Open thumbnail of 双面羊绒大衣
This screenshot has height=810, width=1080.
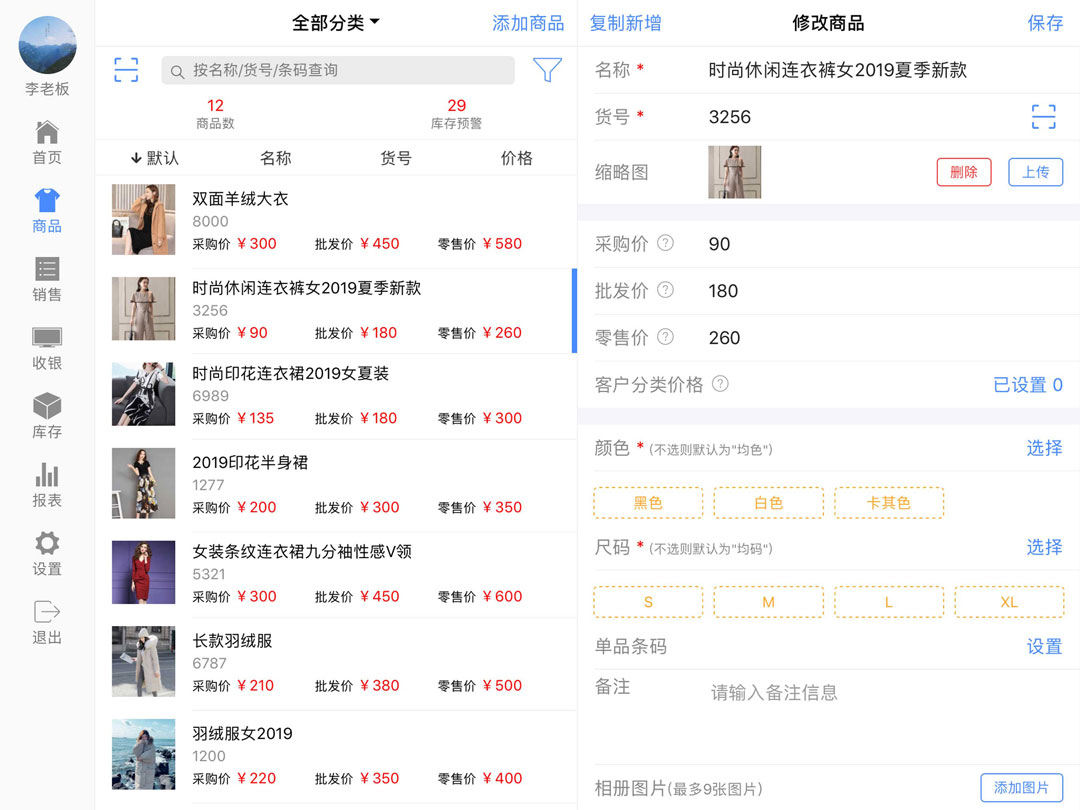click(x=143, y=219)
